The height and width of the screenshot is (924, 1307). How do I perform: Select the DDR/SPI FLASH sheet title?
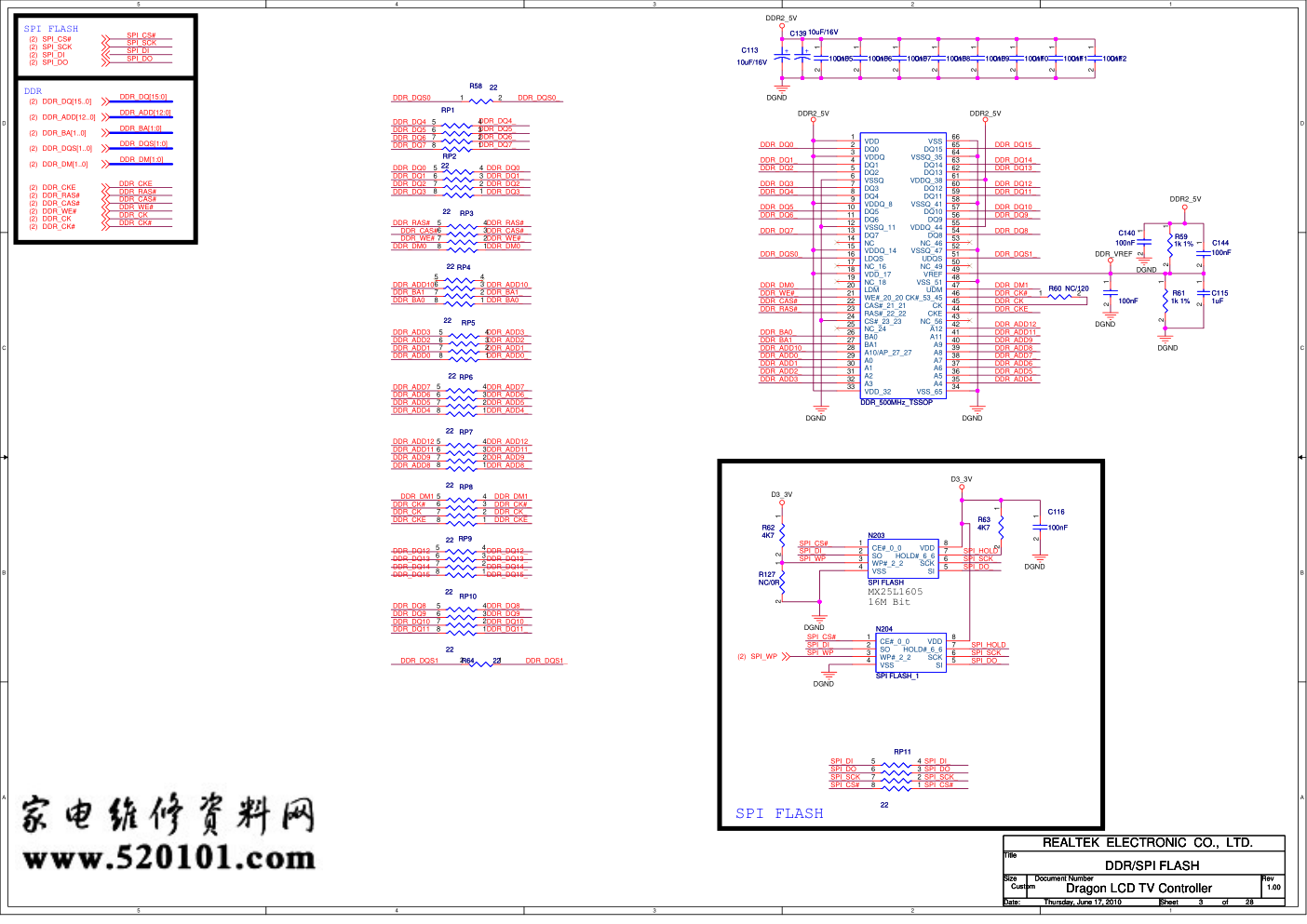1152,865
